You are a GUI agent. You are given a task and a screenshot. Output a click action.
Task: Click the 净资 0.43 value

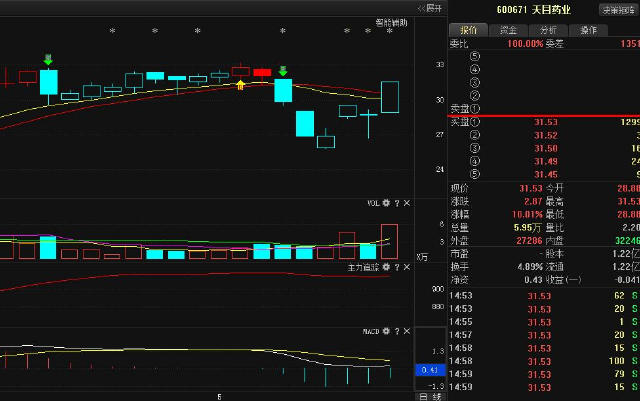pyautogui.click(x=533, y=280)
